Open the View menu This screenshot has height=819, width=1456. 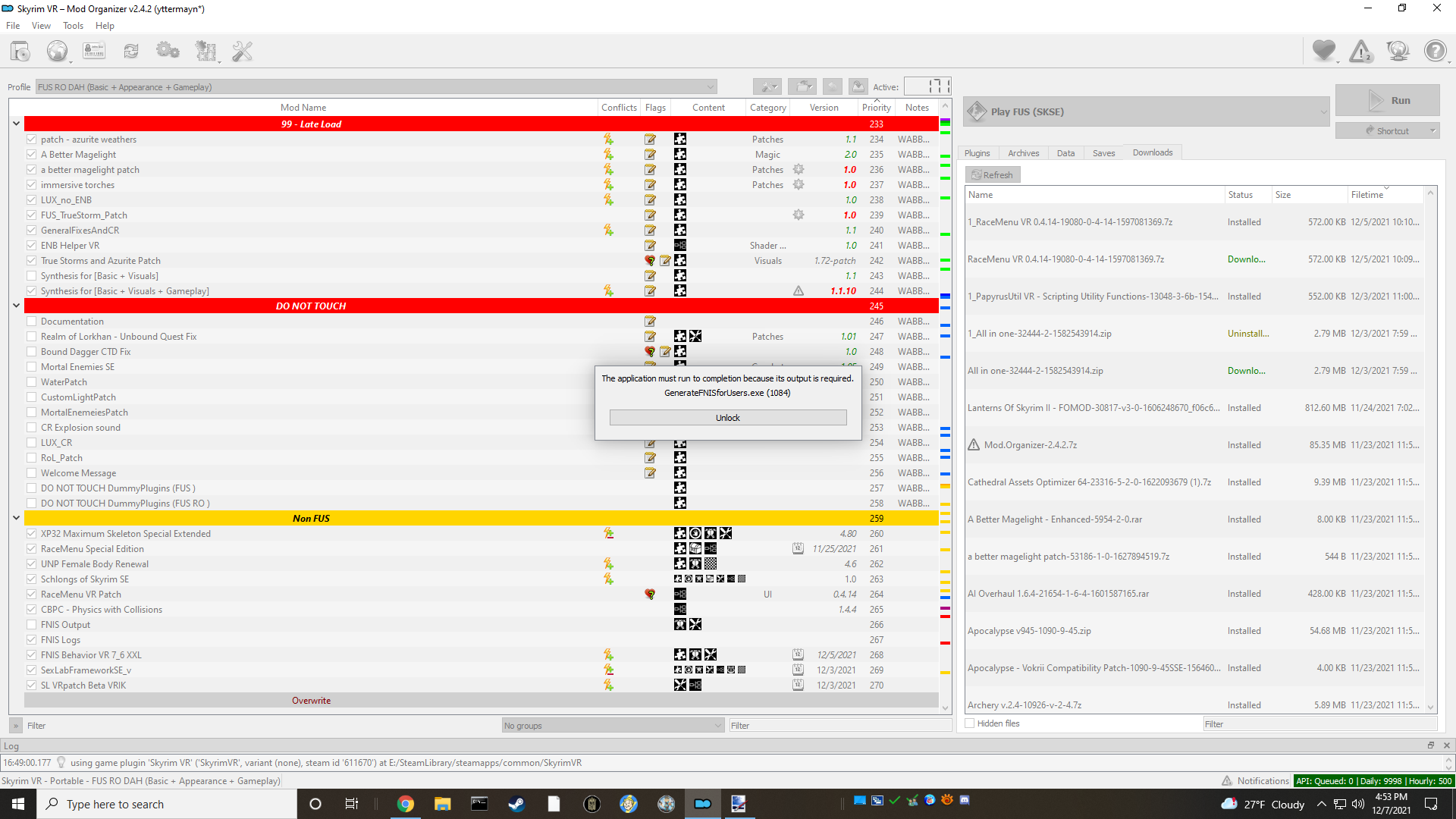(41, 26)
